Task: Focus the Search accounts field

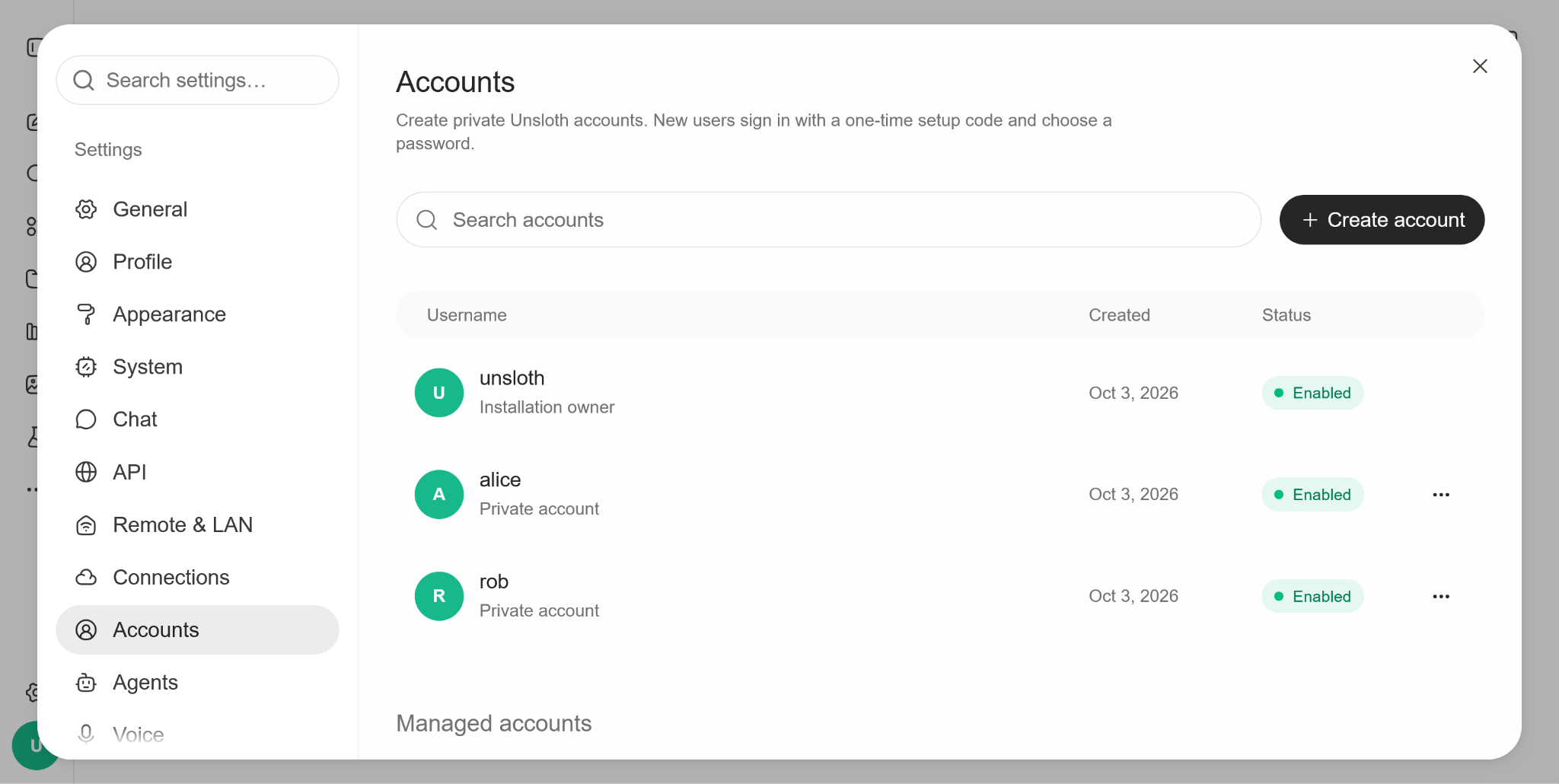Action: point(828,219)
